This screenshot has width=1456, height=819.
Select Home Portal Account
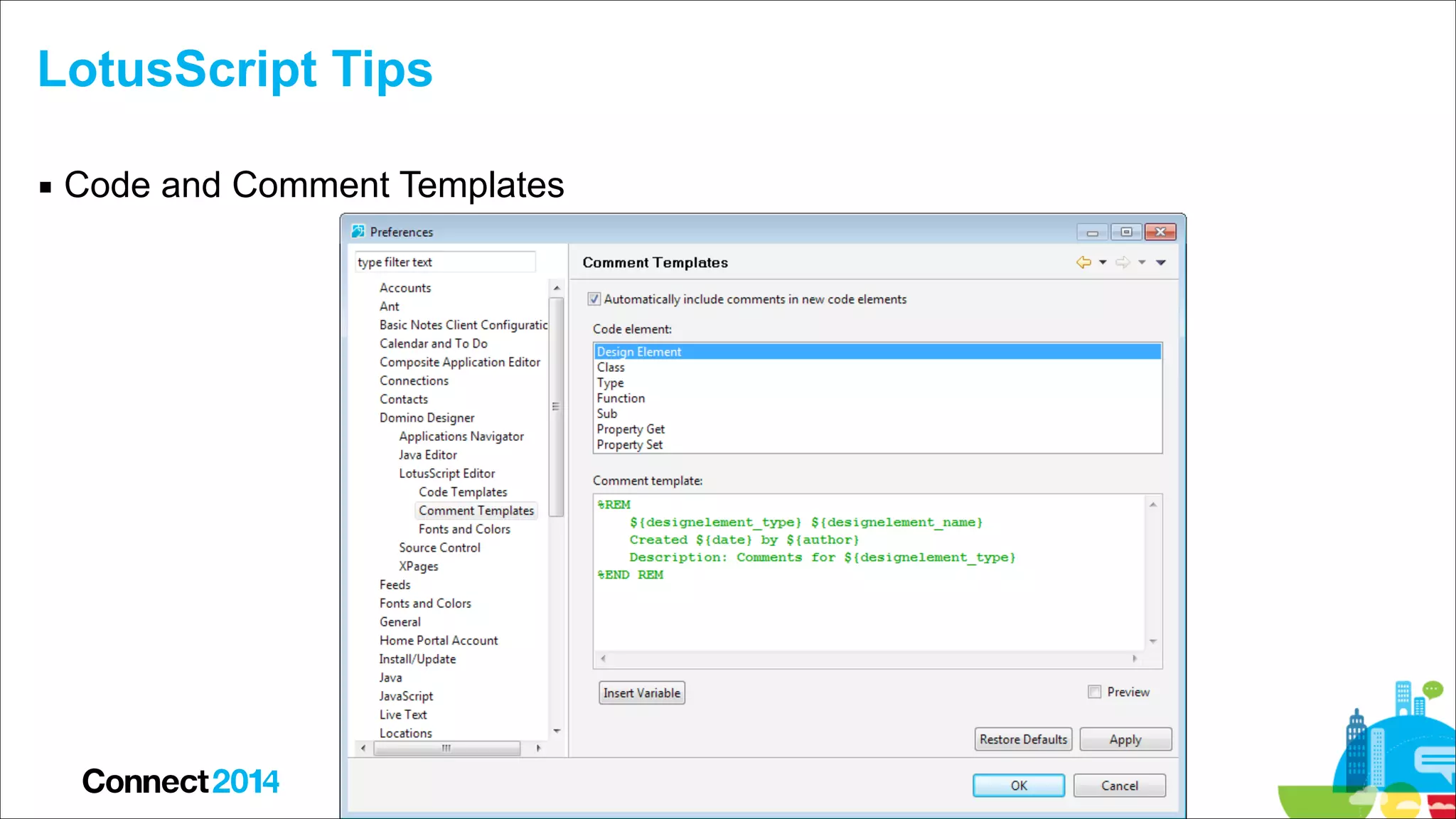click(x=439, y=641)
